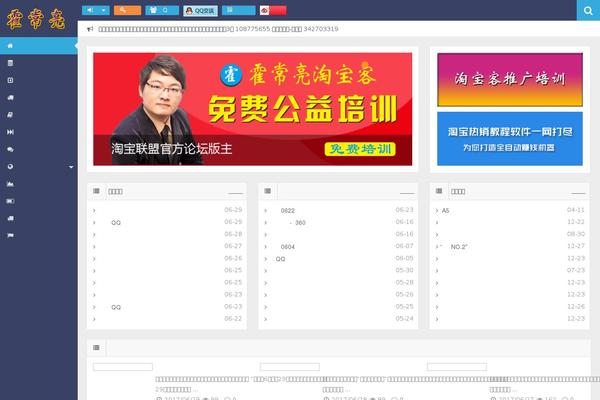Open the Home icon in sidebar
This screenshot has width=600, height=400.
[x=10, y=46]
